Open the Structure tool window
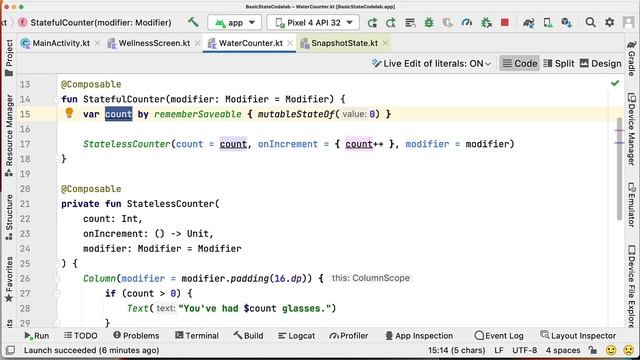Screen dimensions: 640x360 point(9,217)
